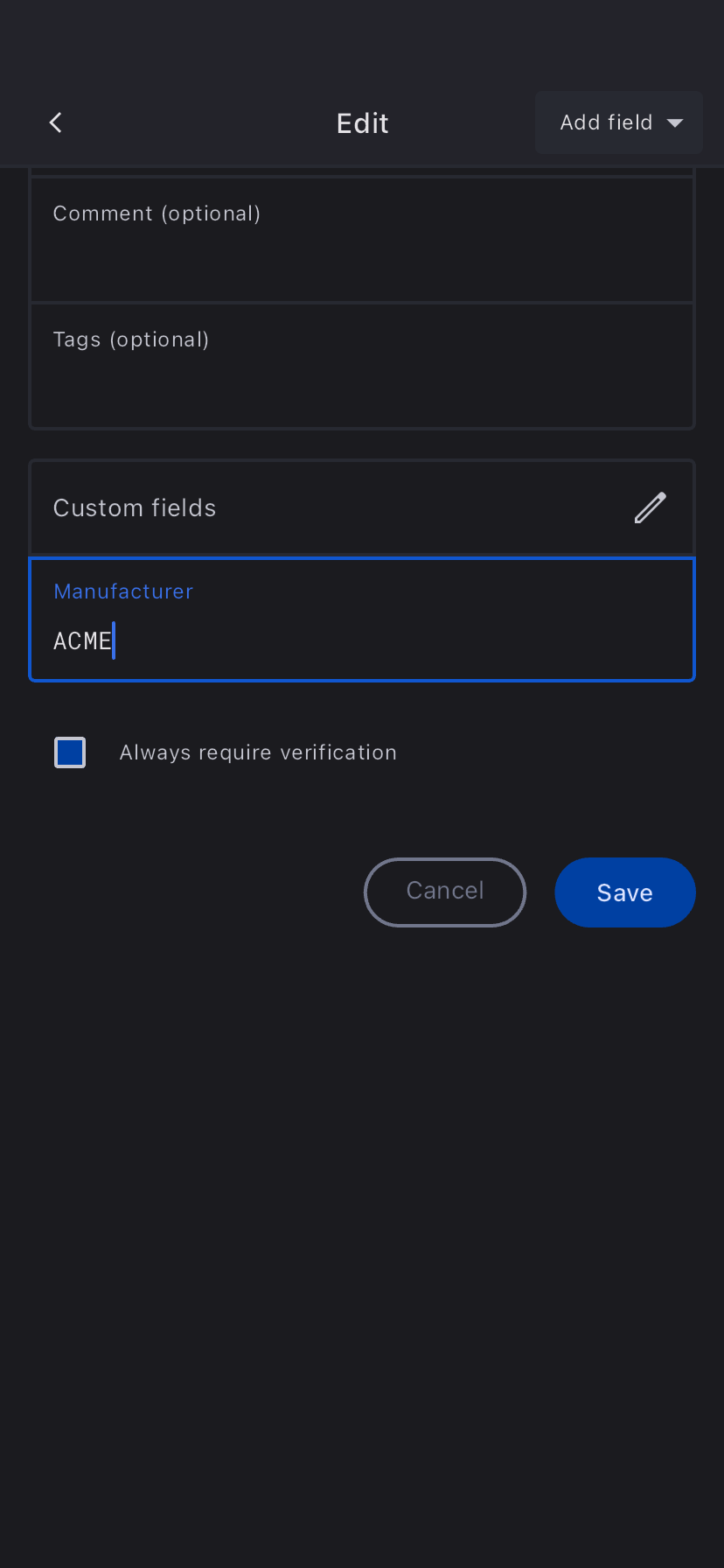Save the edited entry
The height and width of the screenshot is (1568, 724).
pyautogui.click(x=624, y=892)
